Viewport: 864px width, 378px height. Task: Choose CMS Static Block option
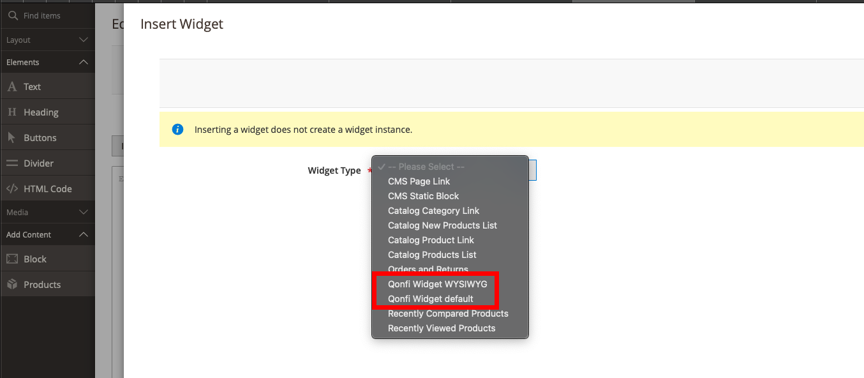point(450,196)
